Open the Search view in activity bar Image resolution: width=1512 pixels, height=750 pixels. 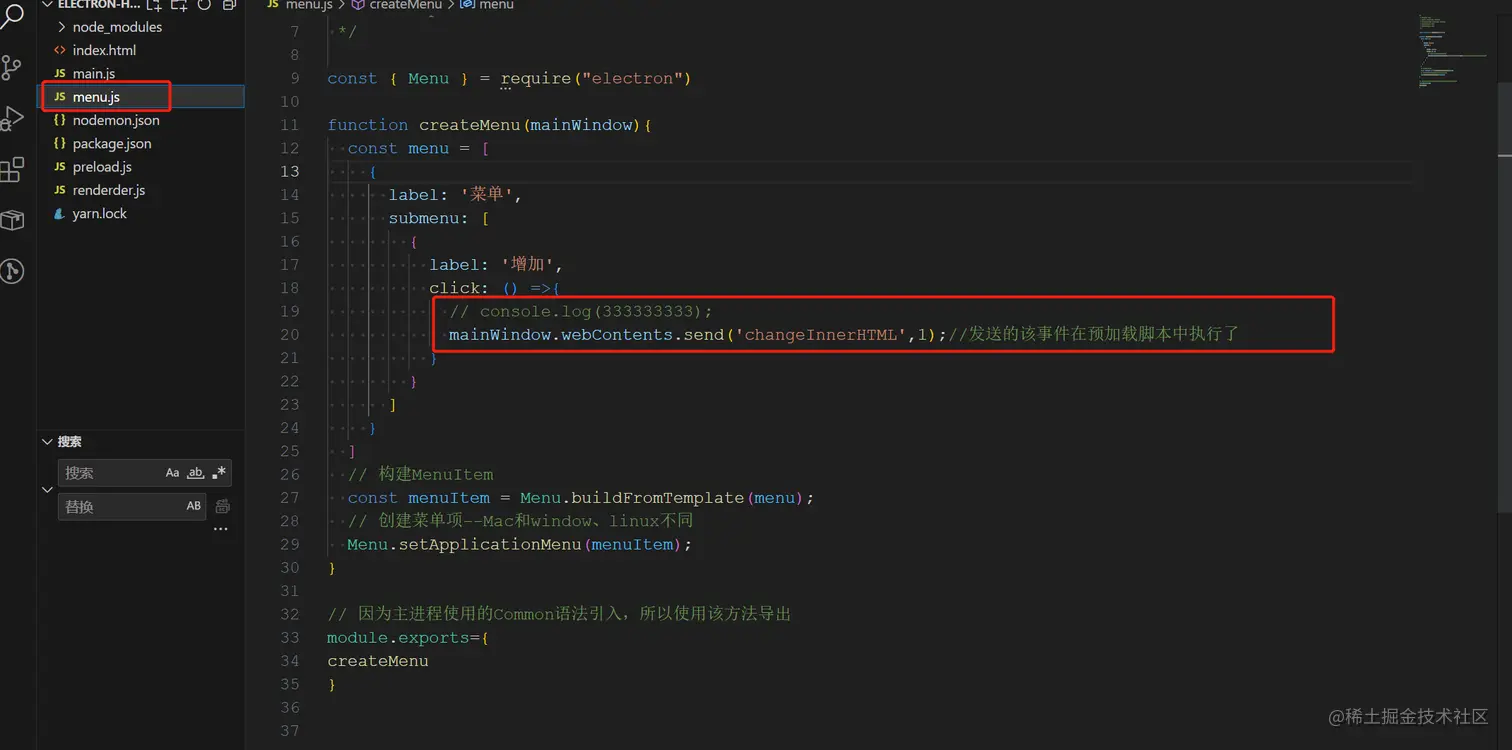tap(12, 17)
